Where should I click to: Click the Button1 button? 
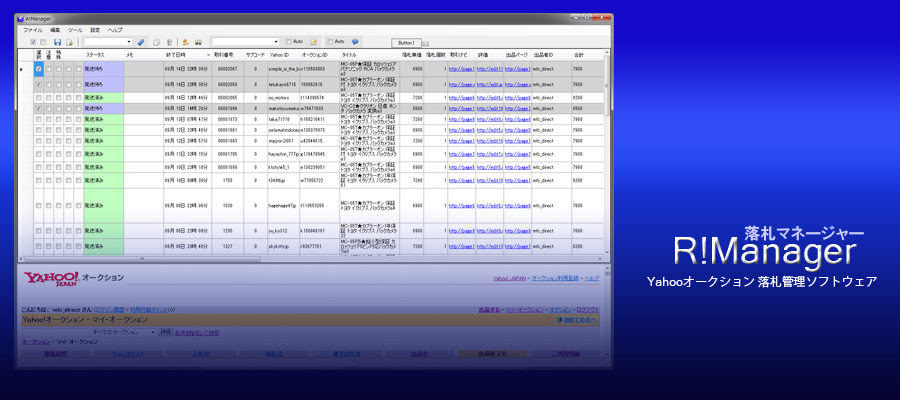[406, 43]
